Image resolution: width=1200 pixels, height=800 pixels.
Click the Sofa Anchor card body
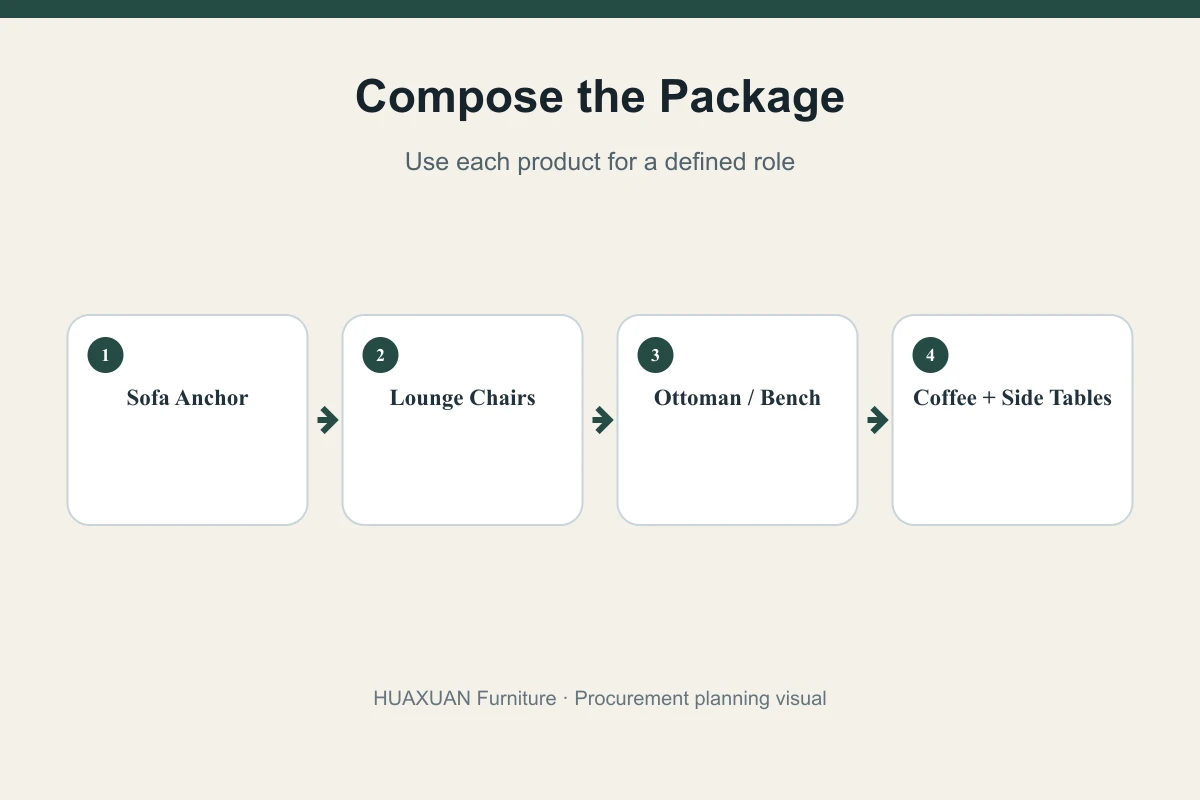point(187,420)
